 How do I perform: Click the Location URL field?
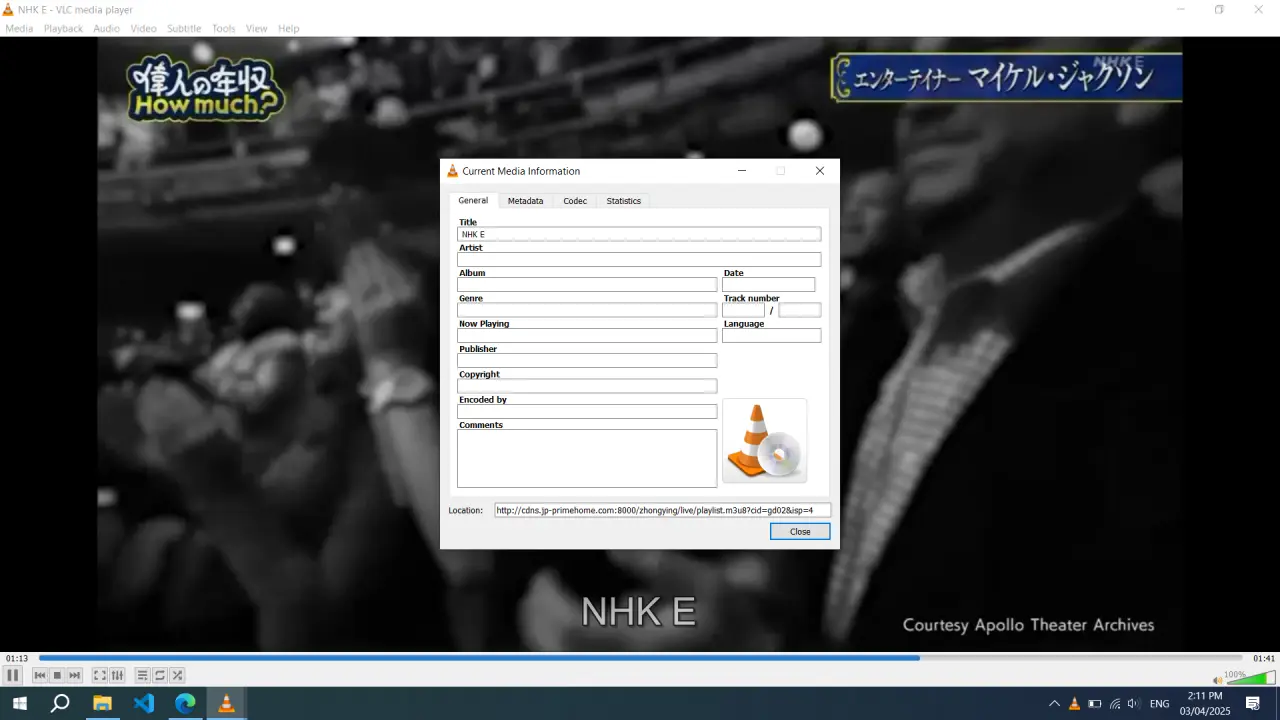662,510
